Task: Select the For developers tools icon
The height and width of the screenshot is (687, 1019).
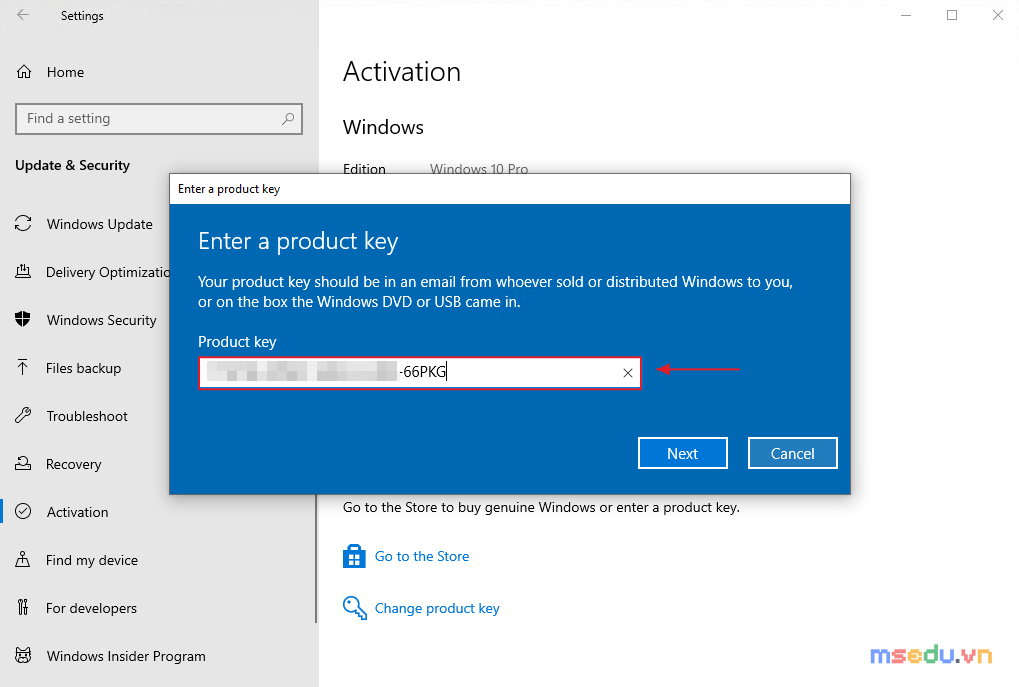Action: point(23,608)
